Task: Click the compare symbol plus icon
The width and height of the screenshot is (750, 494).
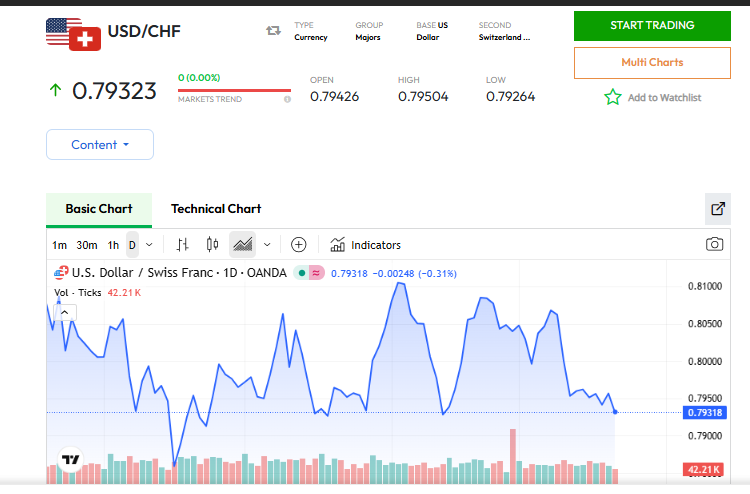Action: pyautogui.click(x=298, y=245)
